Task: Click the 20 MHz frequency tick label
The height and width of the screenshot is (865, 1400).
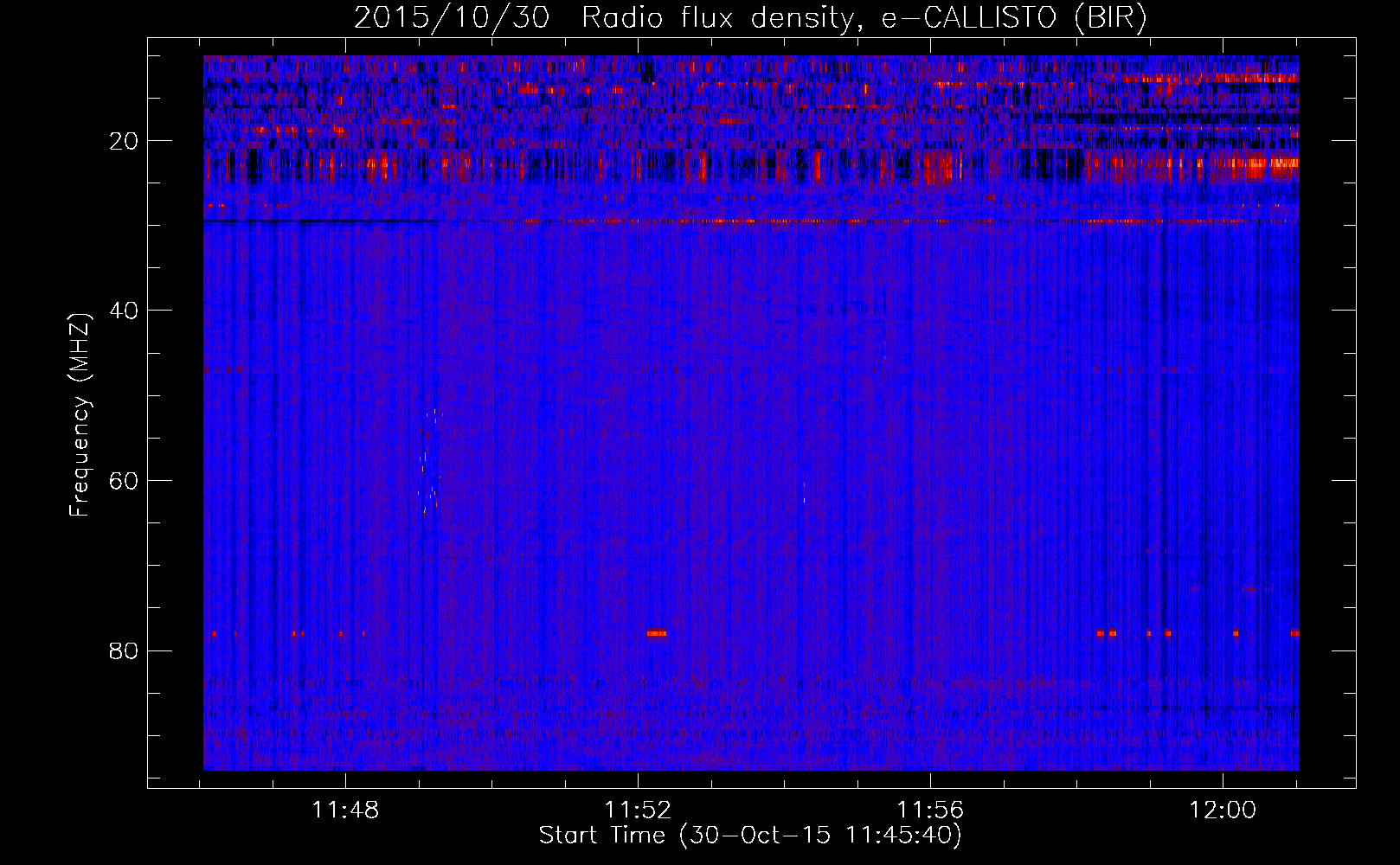Action: tap(125, 141)
